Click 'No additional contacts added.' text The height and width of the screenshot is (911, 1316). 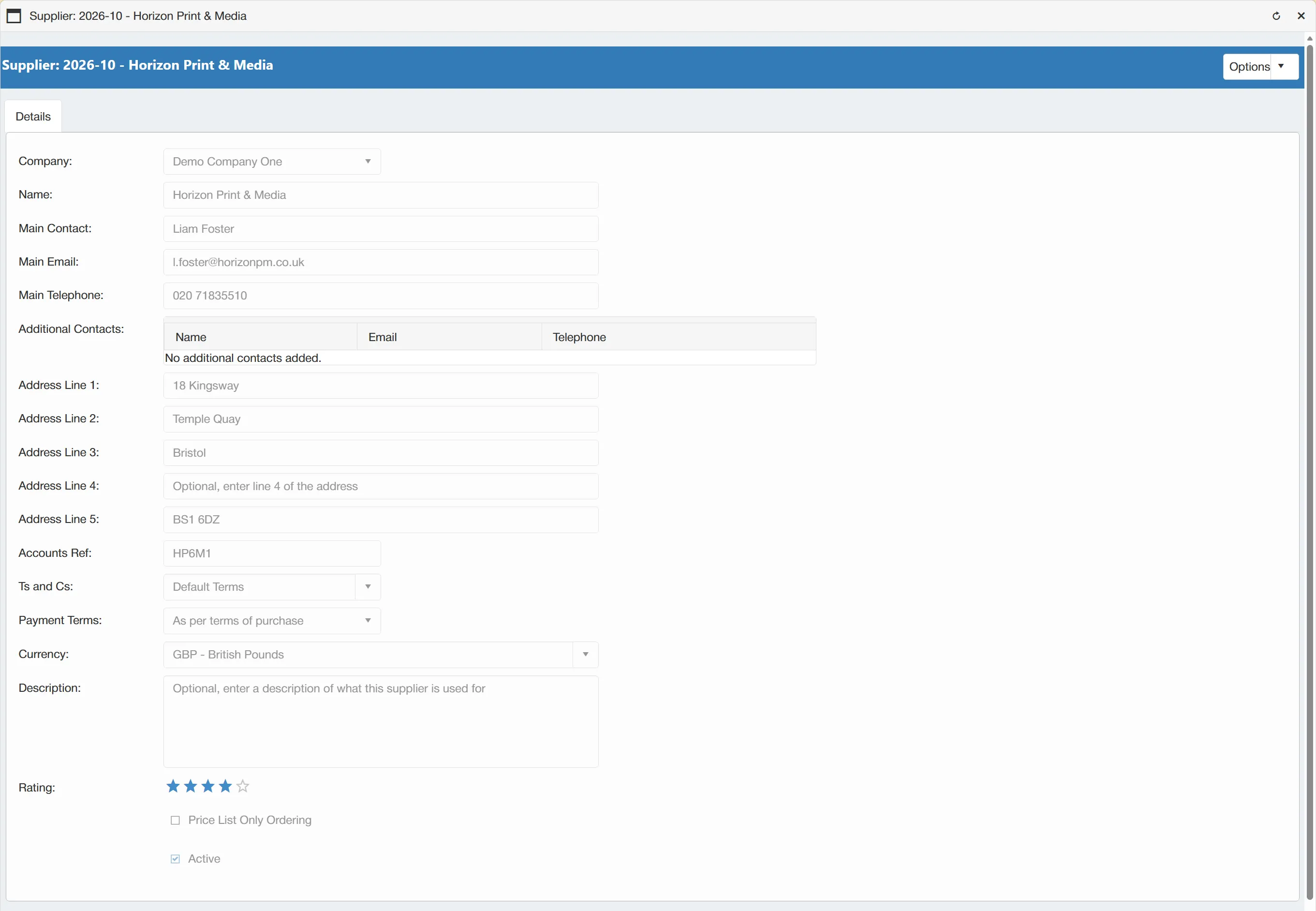243,358
